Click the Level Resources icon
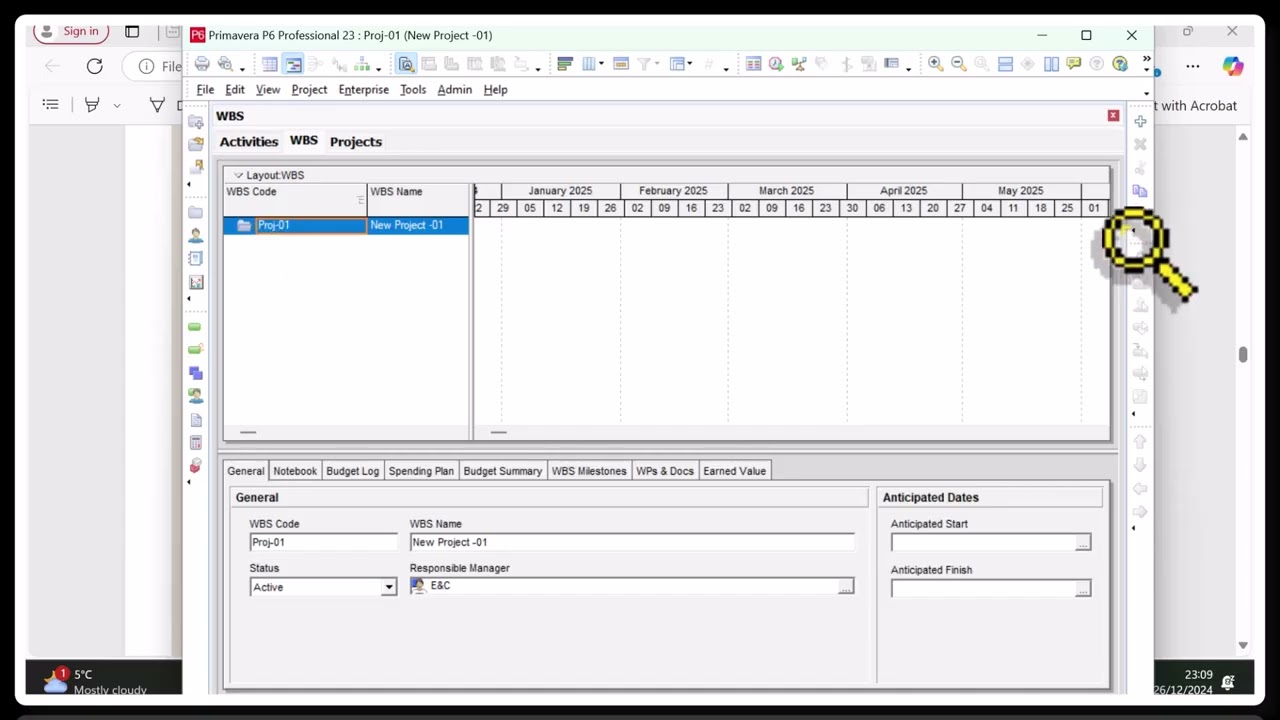This screenshot has width=1280, height=720. coord(799,64)
